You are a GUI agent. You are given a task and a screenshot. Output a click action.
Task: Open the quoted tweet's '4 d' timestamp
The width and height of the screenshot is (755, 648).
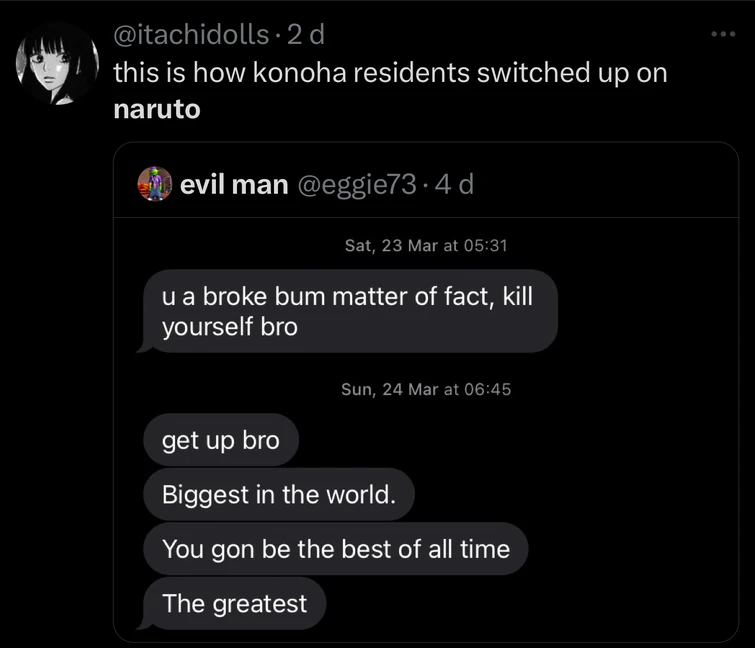coord(455,184)
